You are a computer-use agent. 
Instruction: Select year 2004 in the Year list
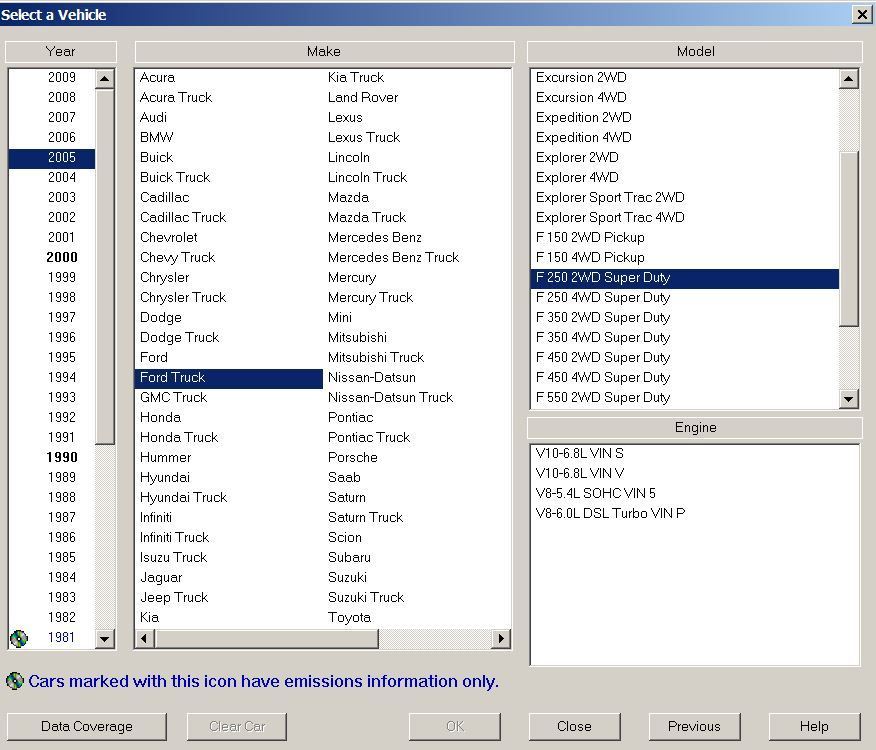[x=62, y=177]
